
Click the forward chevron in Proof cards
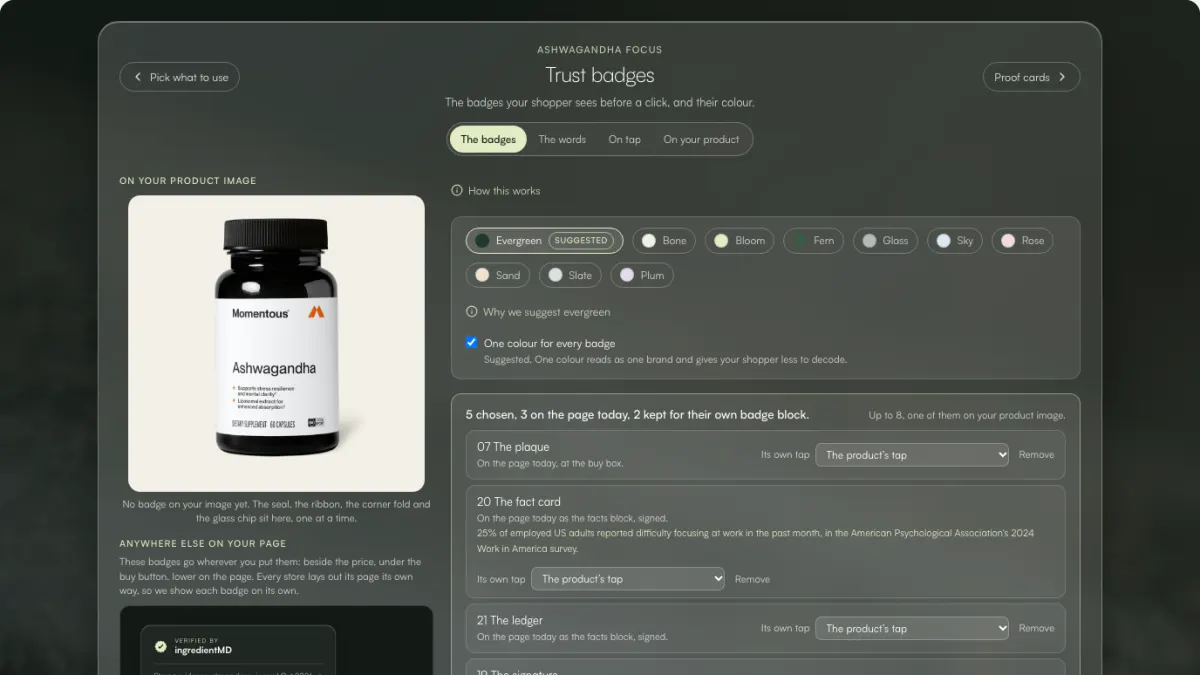pyautogui.click(x=1062, y=77)
